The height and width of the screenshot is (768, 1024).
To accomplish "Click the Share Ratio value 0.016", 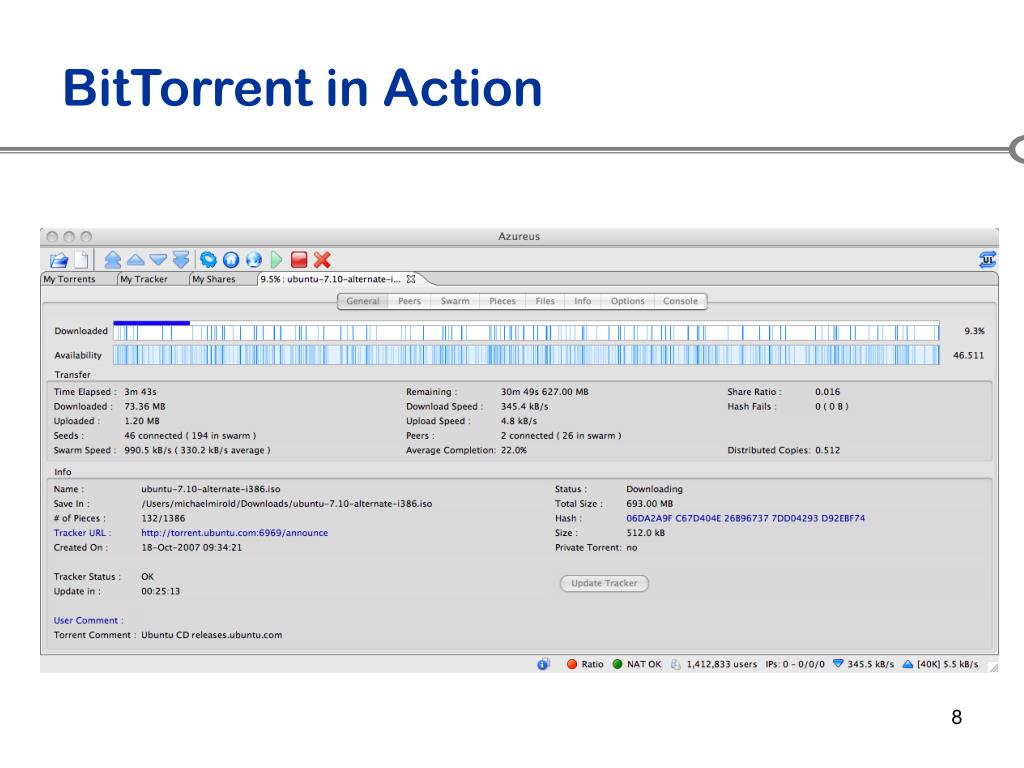I will pos(827,392).
